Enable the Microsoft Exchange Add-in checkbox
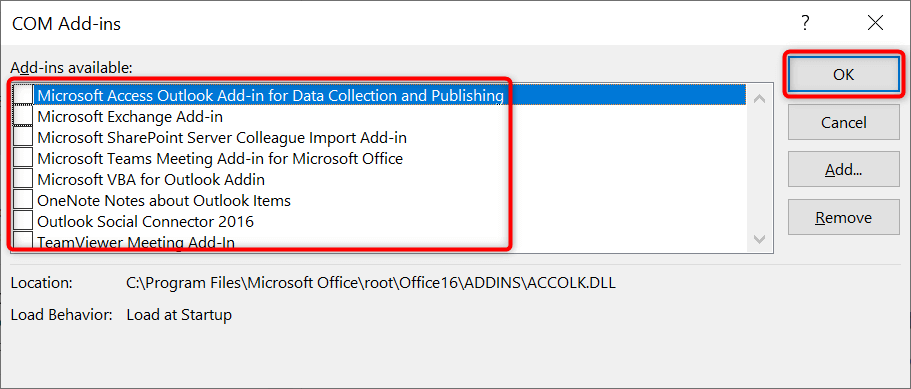The image size is (911, 389). click(23, 116)
